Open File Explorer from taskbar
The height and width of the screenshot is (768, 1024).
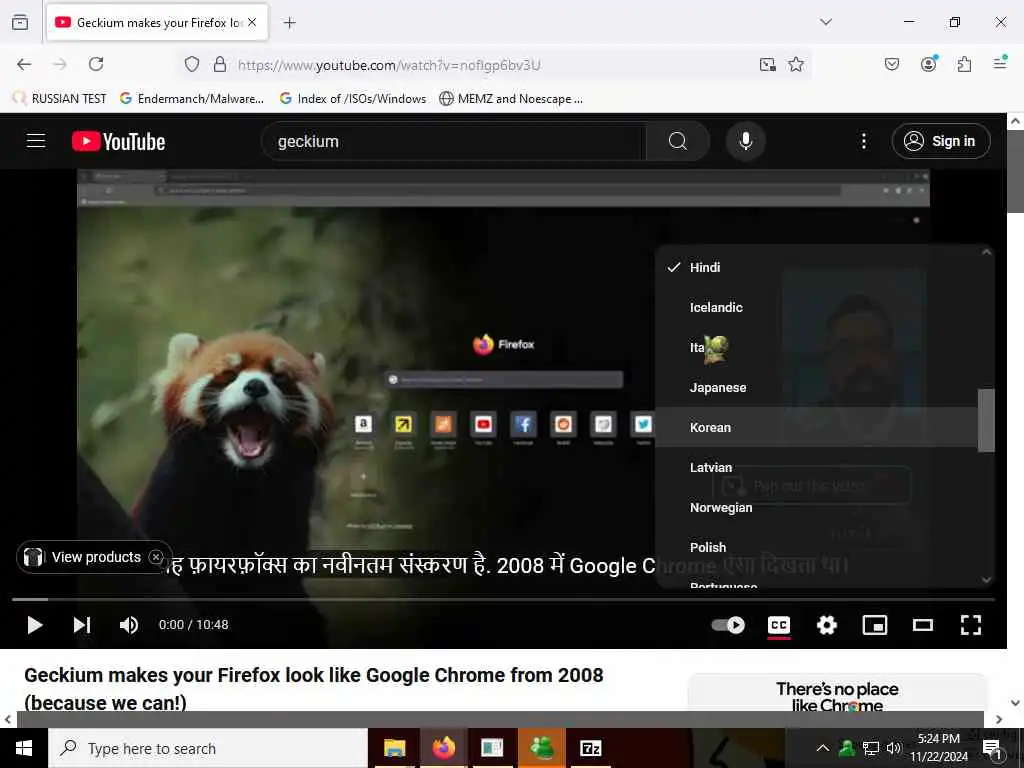pyautogui.click(x=394, y=748)
